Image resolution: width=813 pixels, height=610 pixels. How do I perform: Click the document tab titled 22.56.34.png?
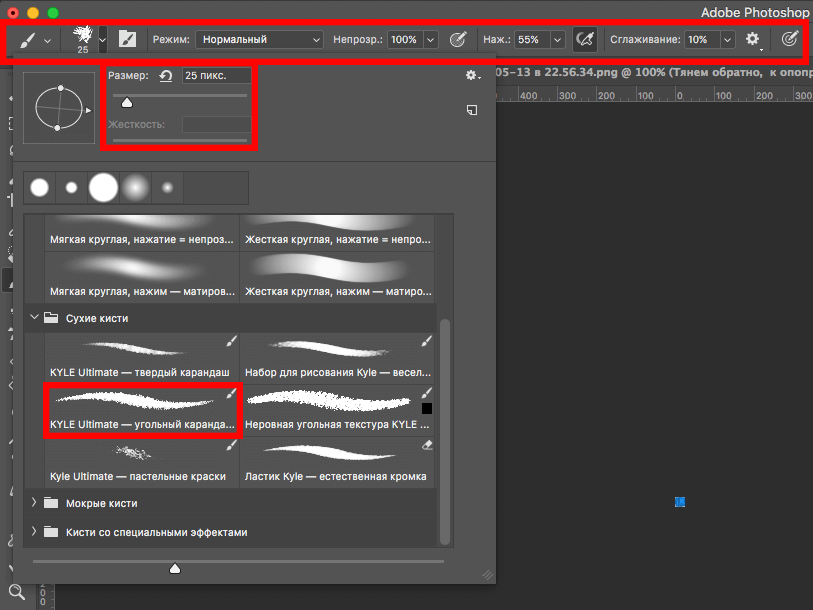tap(654, 72)
